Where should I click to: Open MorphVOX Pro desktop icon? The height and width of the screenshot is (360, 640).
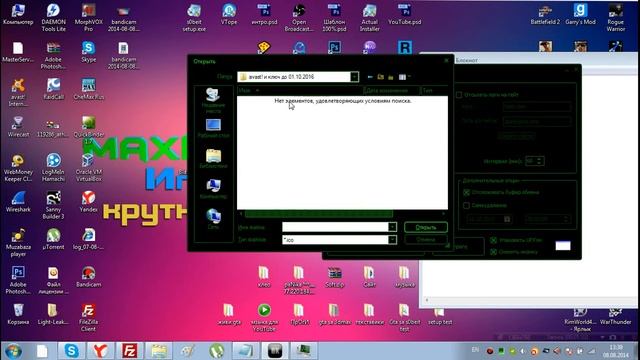coord(88,18)
